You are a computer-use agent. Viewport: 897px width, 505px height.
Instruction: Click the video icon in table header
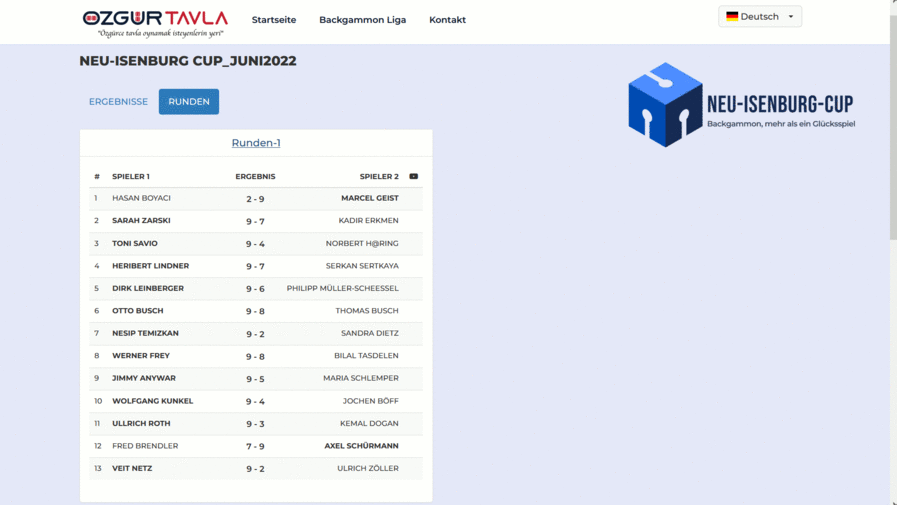tap(413, 177)
